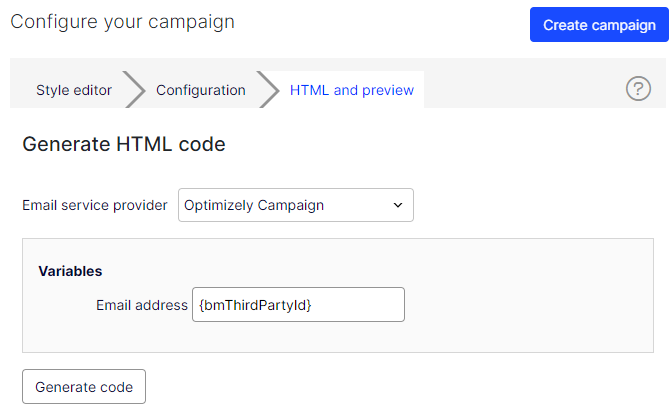Click the Optimizely Campaign selected value
Screen dimensions: 670x410
coord(254,205)
